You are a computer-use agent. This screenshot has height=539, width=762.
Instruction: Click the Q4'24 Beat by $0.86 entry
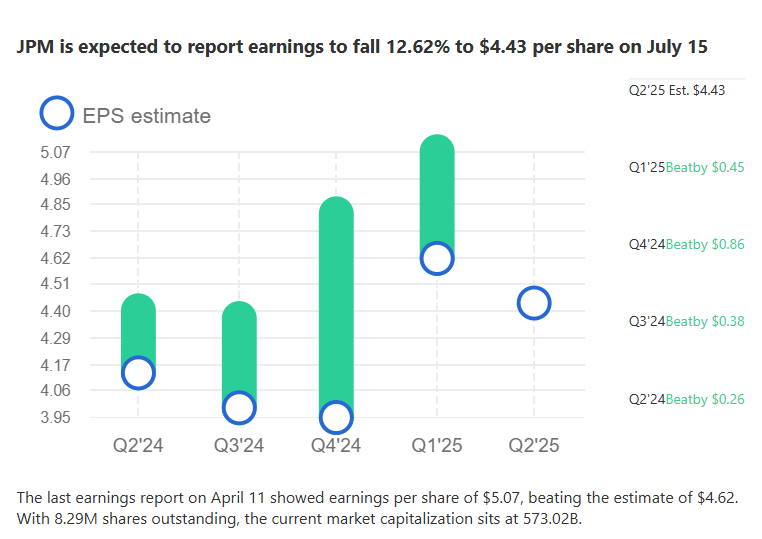tap(686, 244)
